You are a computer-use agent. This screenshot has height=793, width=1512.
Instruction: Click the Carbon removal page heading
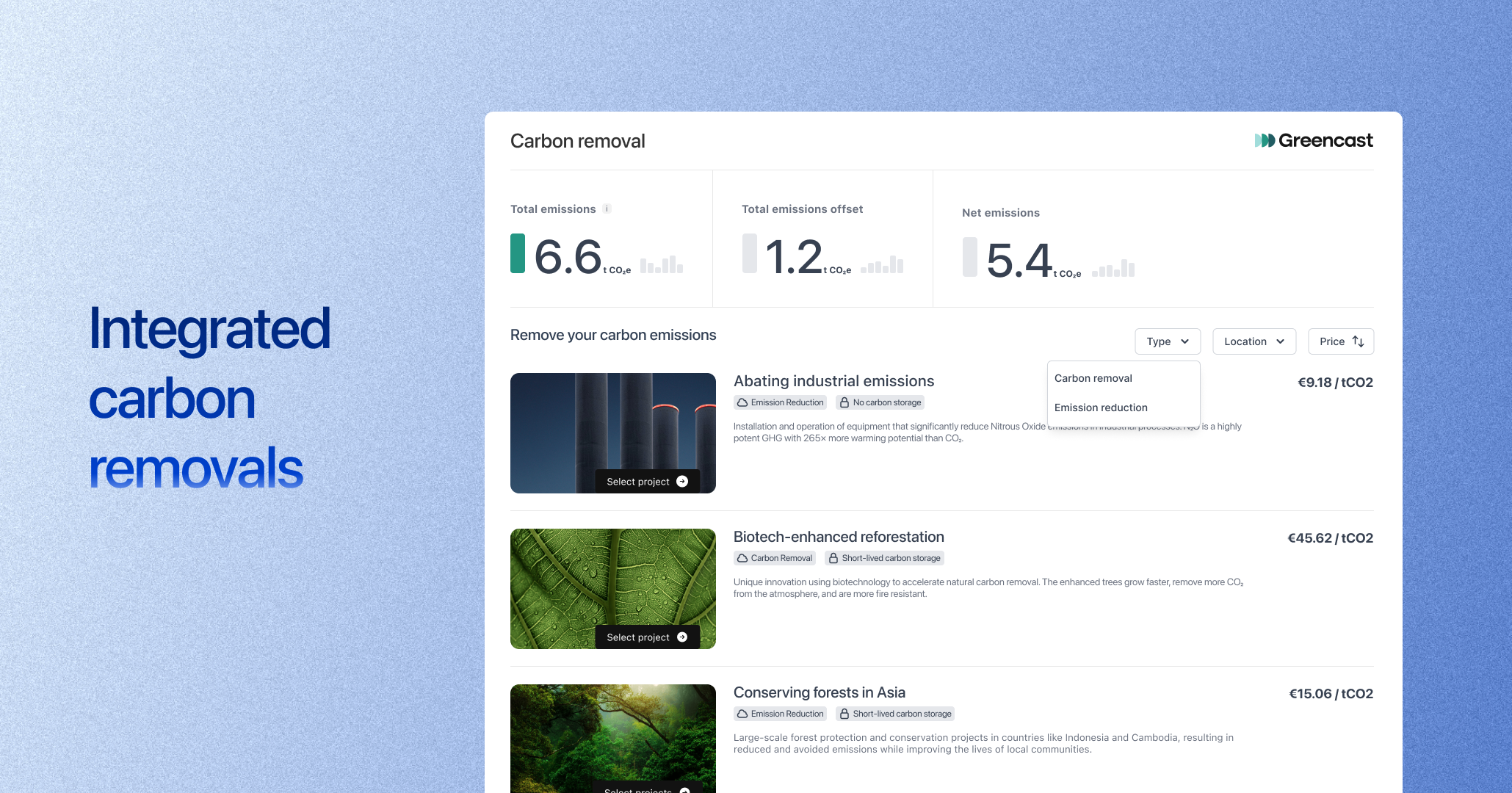pyautogui.click(x=577, y=141)
